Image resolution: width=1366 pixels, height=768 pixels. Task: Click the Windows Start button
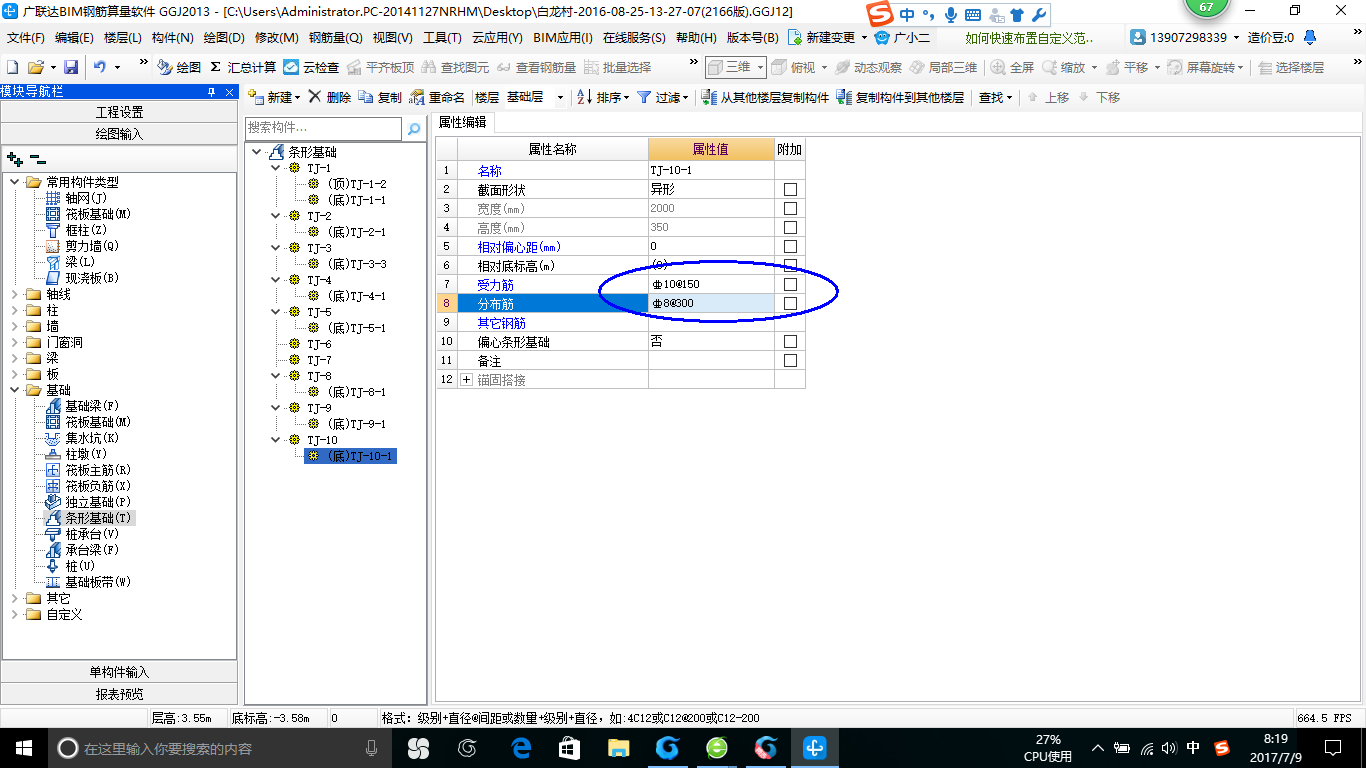pos(22,747)
